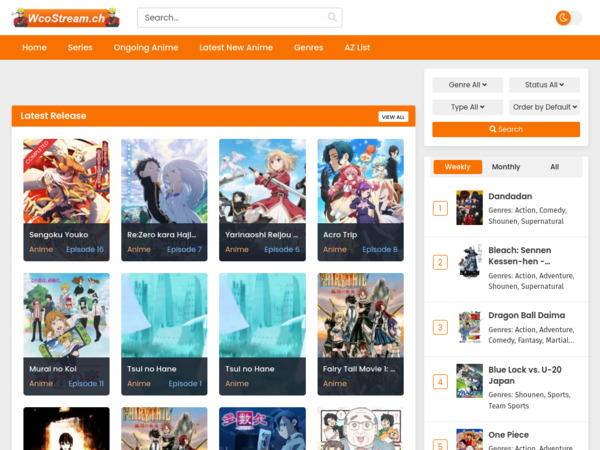Image resolution: width=600 pixels, height=450 pixels.
Task: Click Bleach: Sennen Kessen-hen title
Action: (x=520, y=256)
